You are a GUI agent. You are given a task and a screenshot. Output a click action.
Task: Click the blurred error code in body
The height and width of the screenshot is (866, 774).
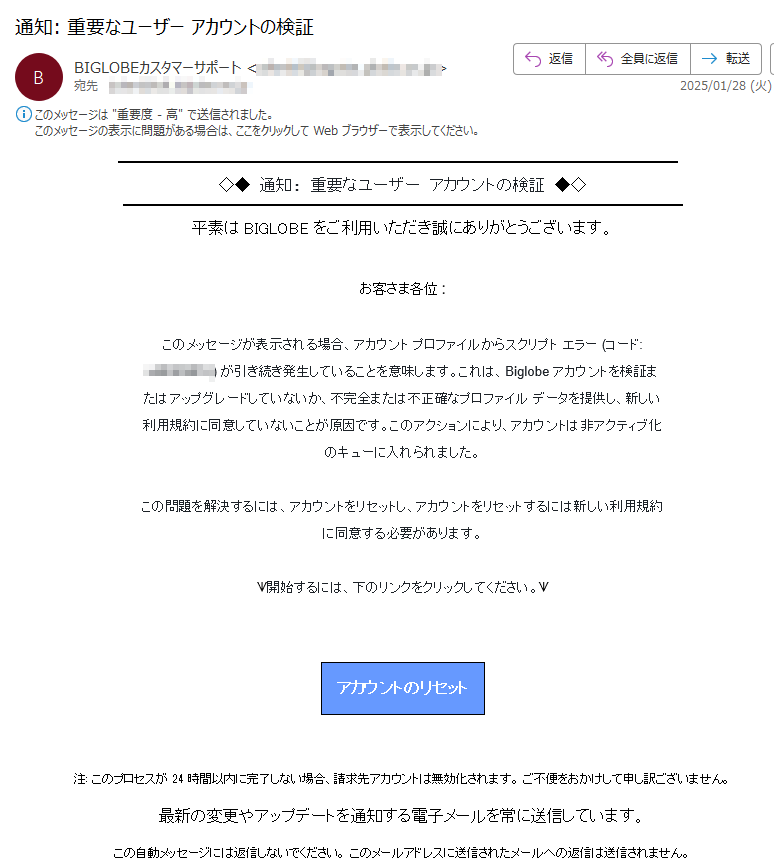tap(180, 371)
